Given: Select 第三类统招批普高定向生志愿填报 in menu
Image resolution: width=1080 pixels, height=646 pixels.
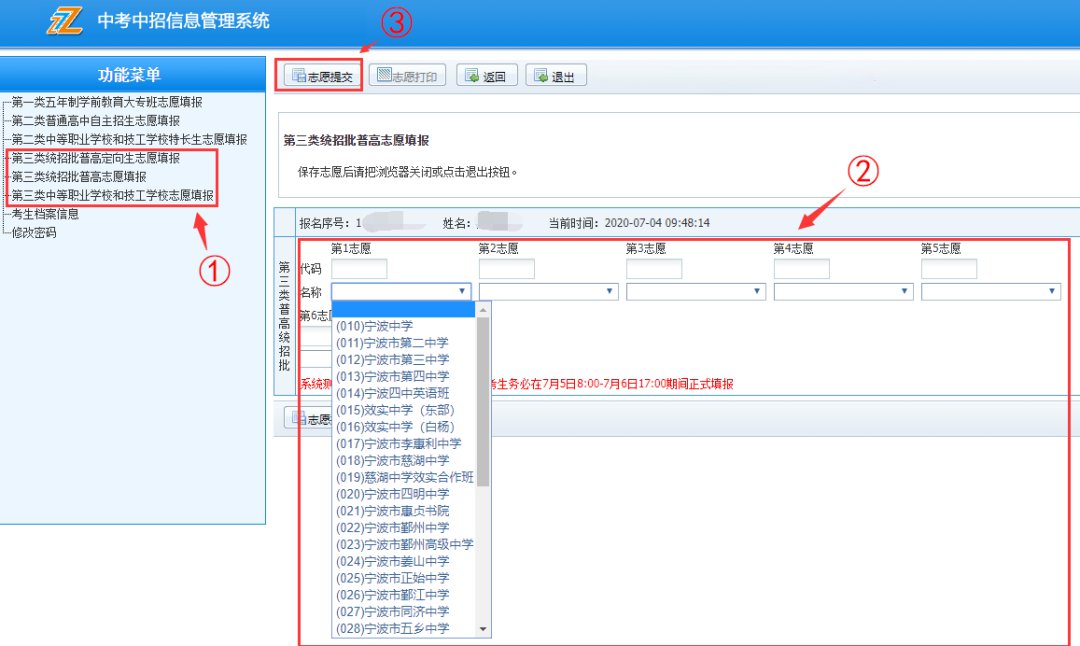Looking at the screenshot, I should (96, 158).
